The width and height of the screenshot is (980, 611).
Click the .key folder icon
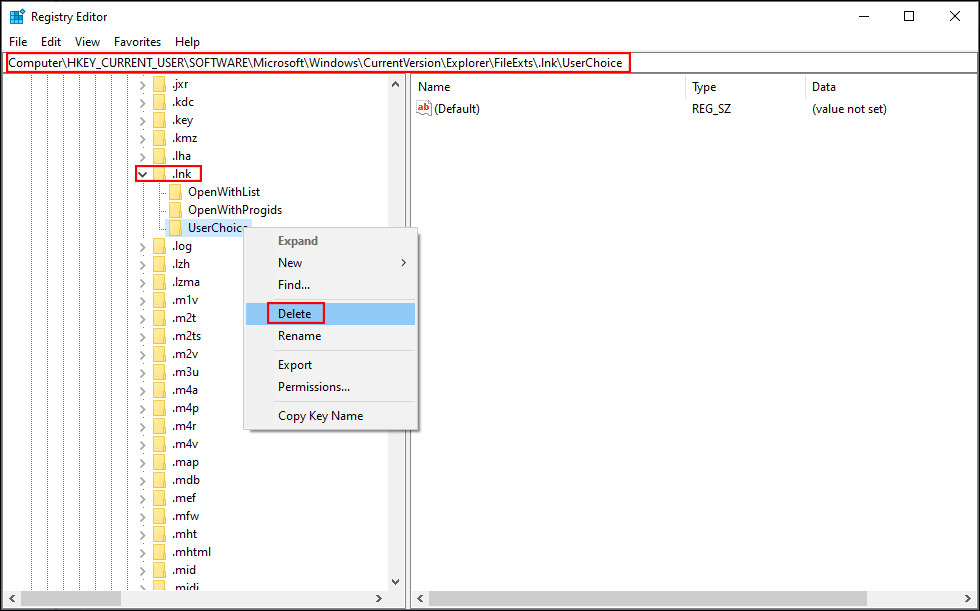[x=159, y=120]
